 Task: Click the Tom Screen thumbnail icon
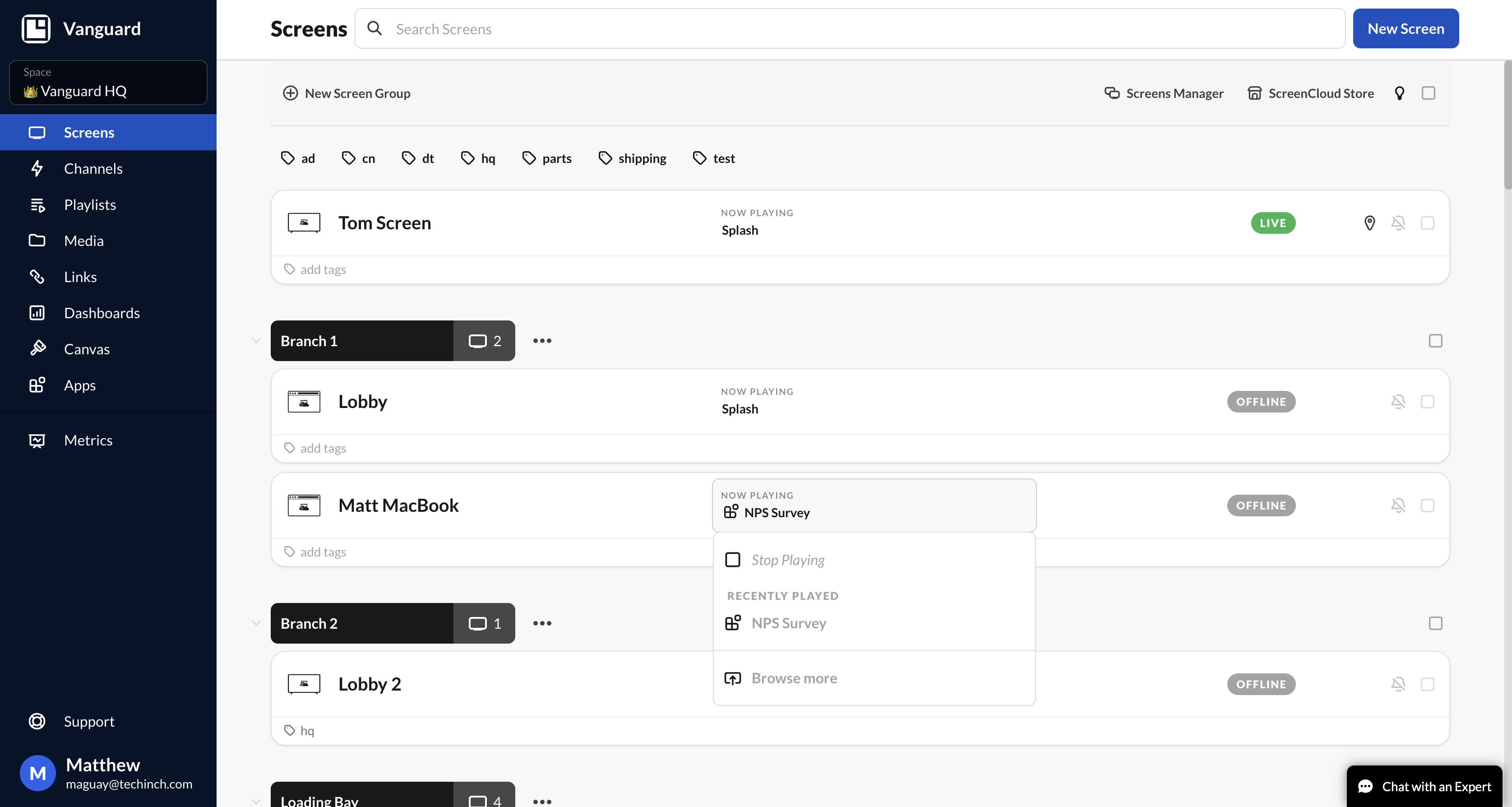304,223
